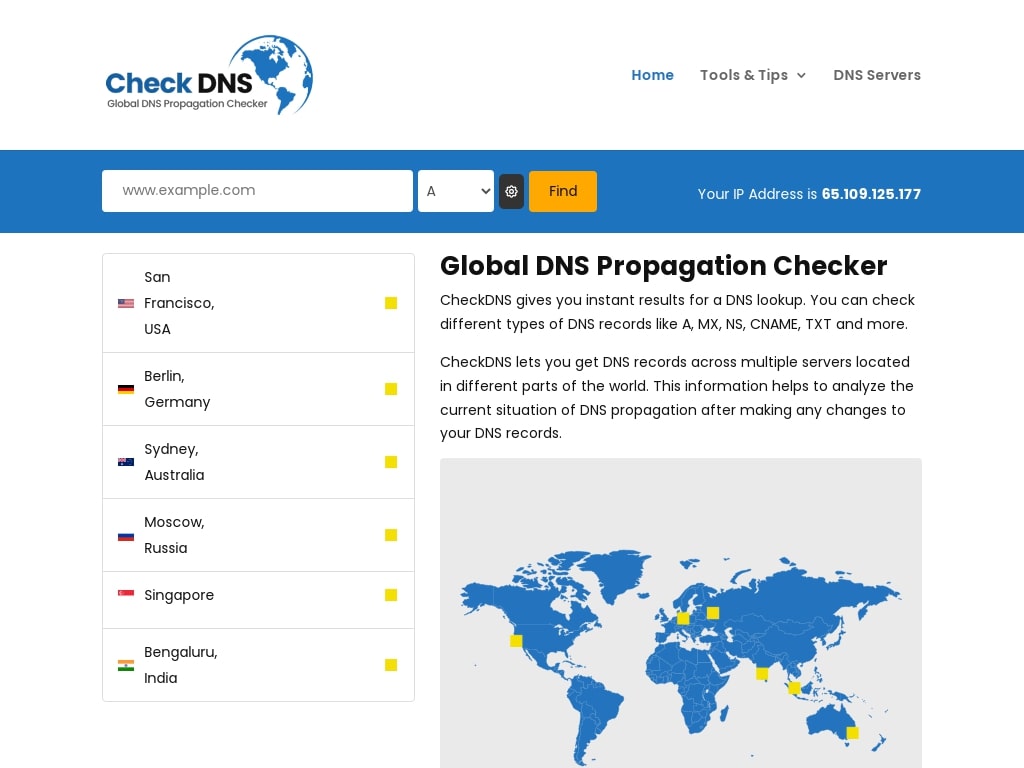Click the Singapore flag icon

(126, 594)
